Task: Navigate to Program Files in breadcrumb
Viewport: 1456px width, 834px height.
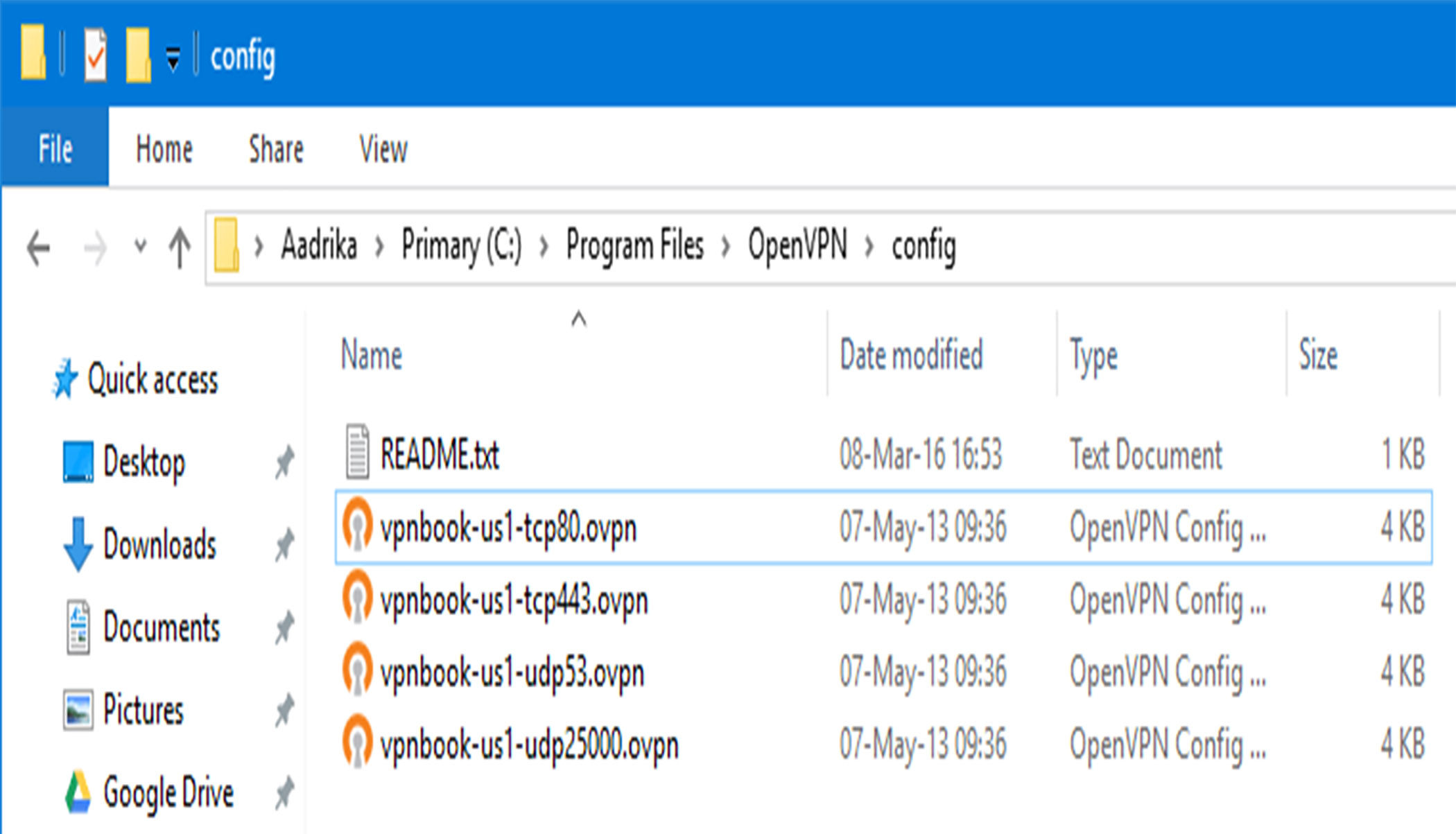Action: tap(635, 246)
